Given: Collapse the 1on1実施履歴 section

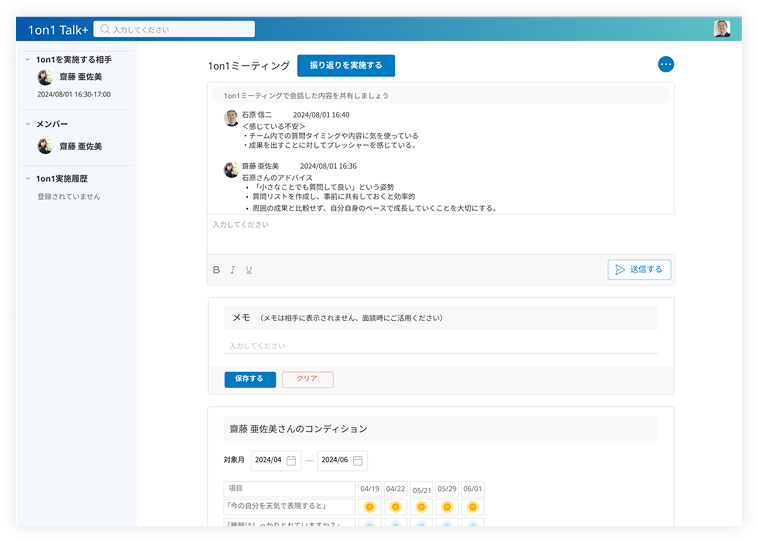Looking at the screenshot, I should (28, 179).
